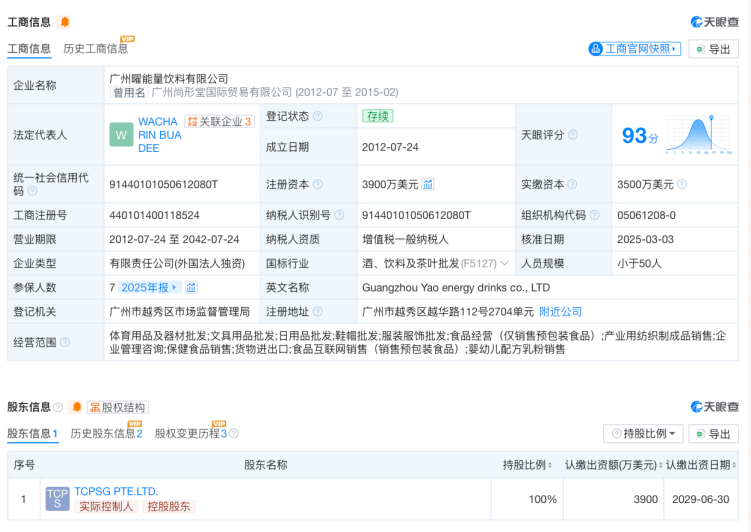751x532 pixels.
Task: Open 股权结构 equity structure button
Action: (x=118, y=407)
